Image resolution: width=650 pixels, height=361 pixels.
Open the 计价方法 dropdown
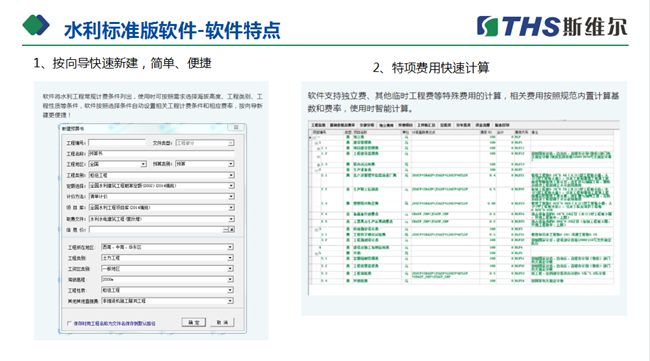230,196
